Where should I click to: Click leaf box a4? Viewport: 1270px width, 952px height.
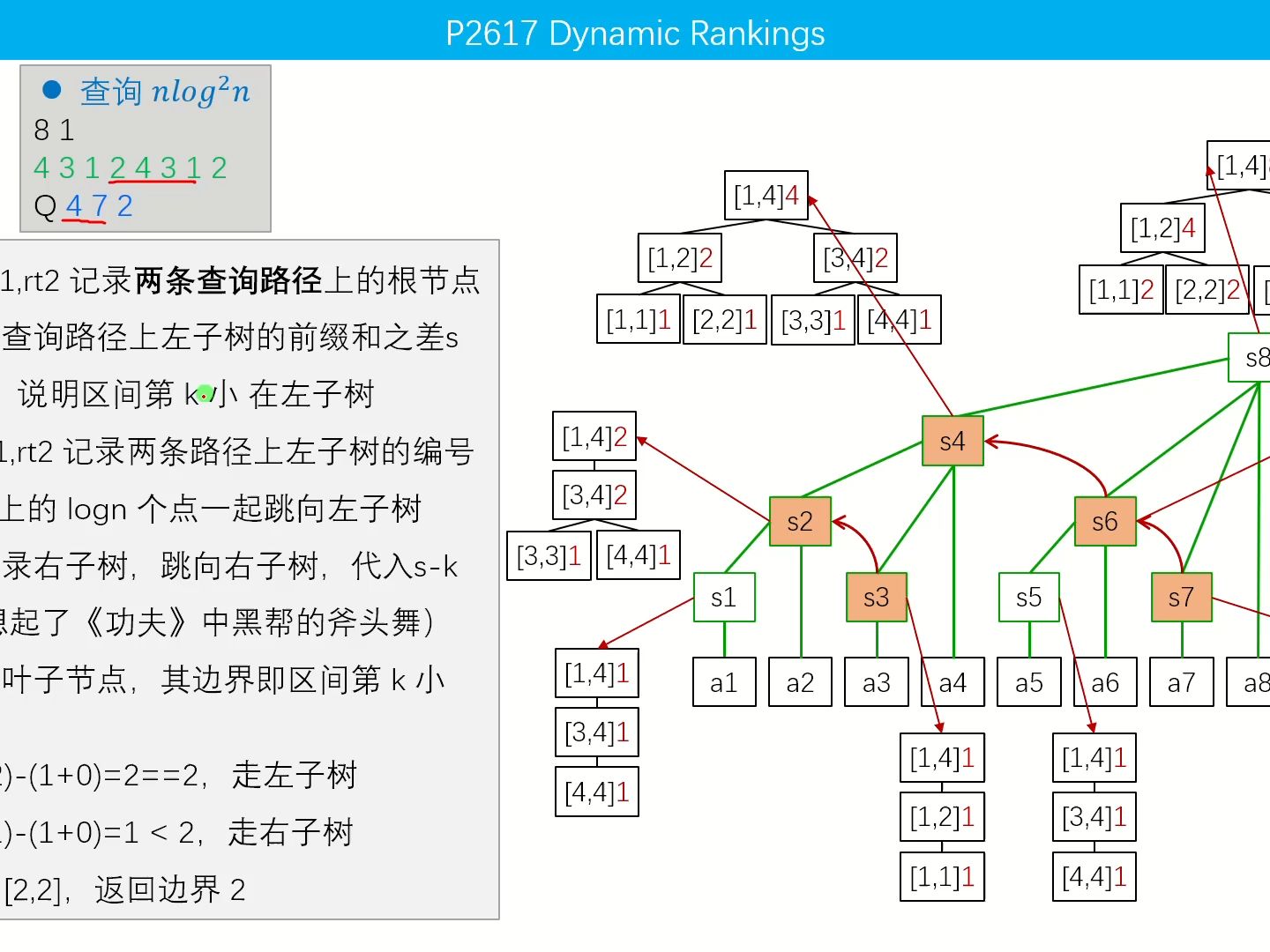[952, 682]
